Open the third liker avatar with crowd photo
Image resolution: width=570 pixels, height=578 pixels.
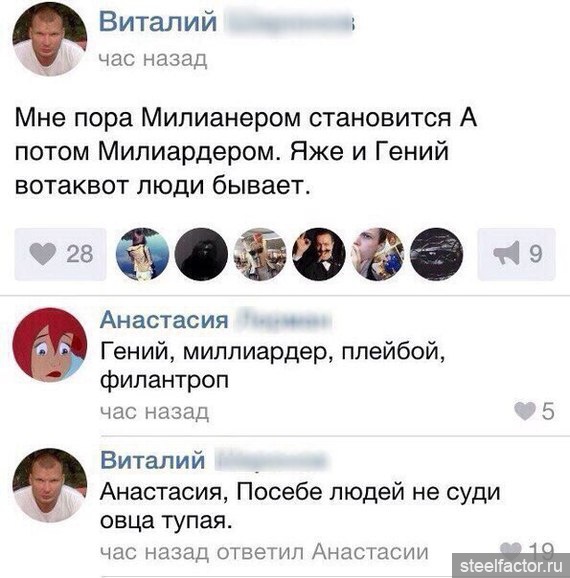click(260, 254)
